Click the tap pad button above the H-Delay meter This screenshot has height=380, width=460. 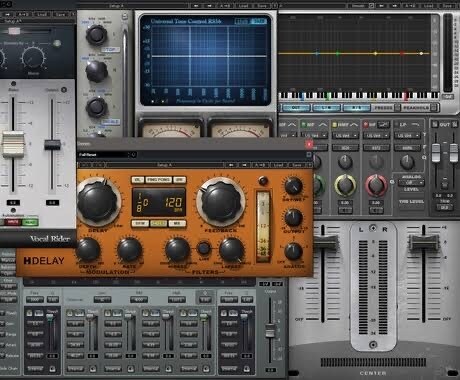point(263,181)
